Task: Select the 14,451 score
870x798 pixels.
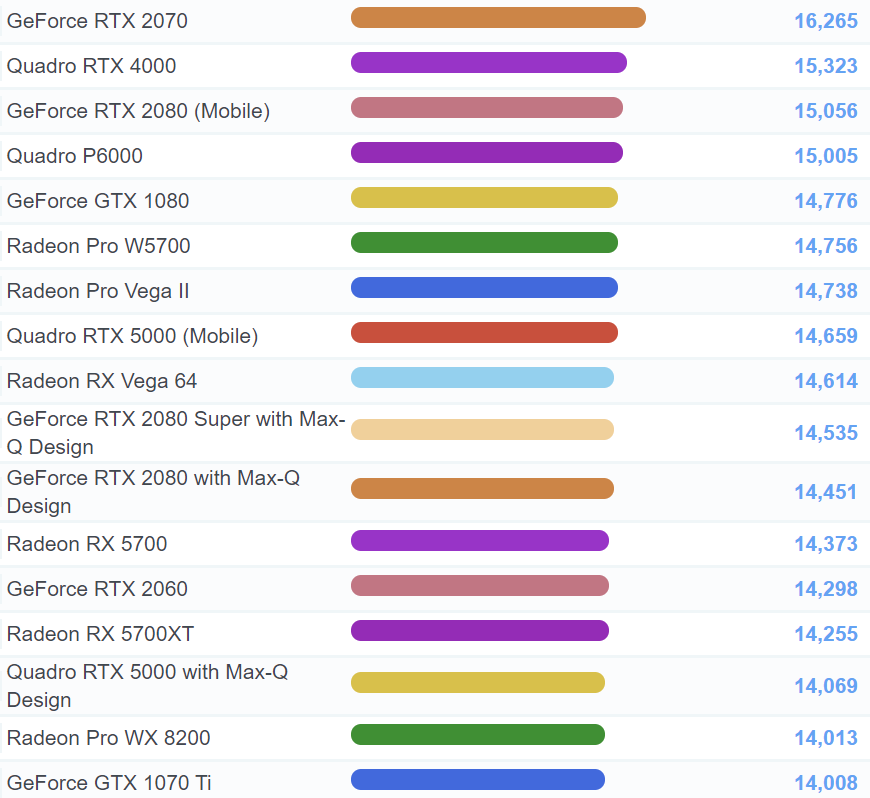Action: (x=826, y=492)
